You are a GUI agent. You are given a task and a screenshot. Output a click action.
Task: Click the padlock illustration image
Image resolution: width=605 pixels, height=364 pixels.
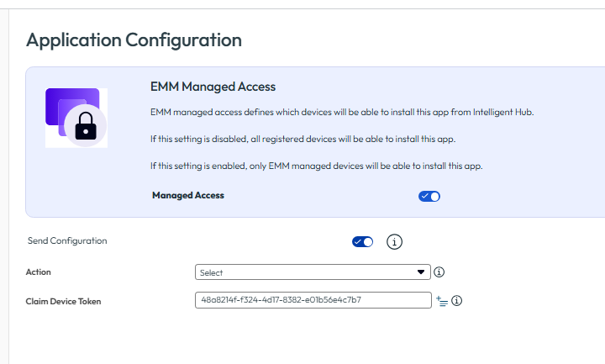pyautogui.click(x=76, y=118)
